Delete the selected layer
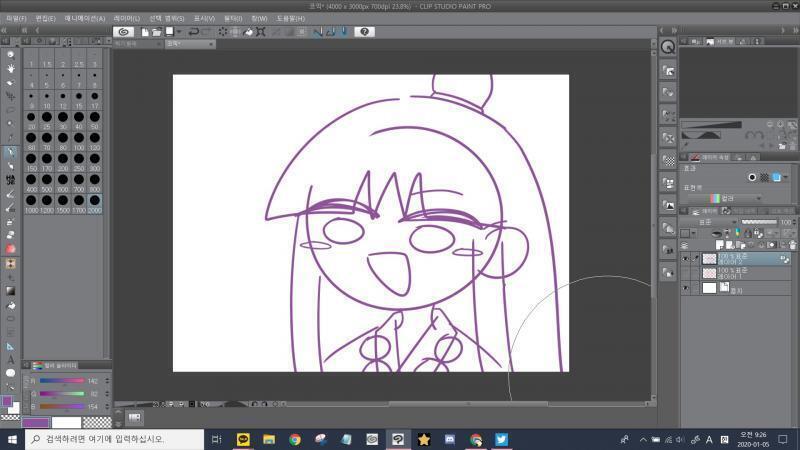 click(x=792, y=245)
